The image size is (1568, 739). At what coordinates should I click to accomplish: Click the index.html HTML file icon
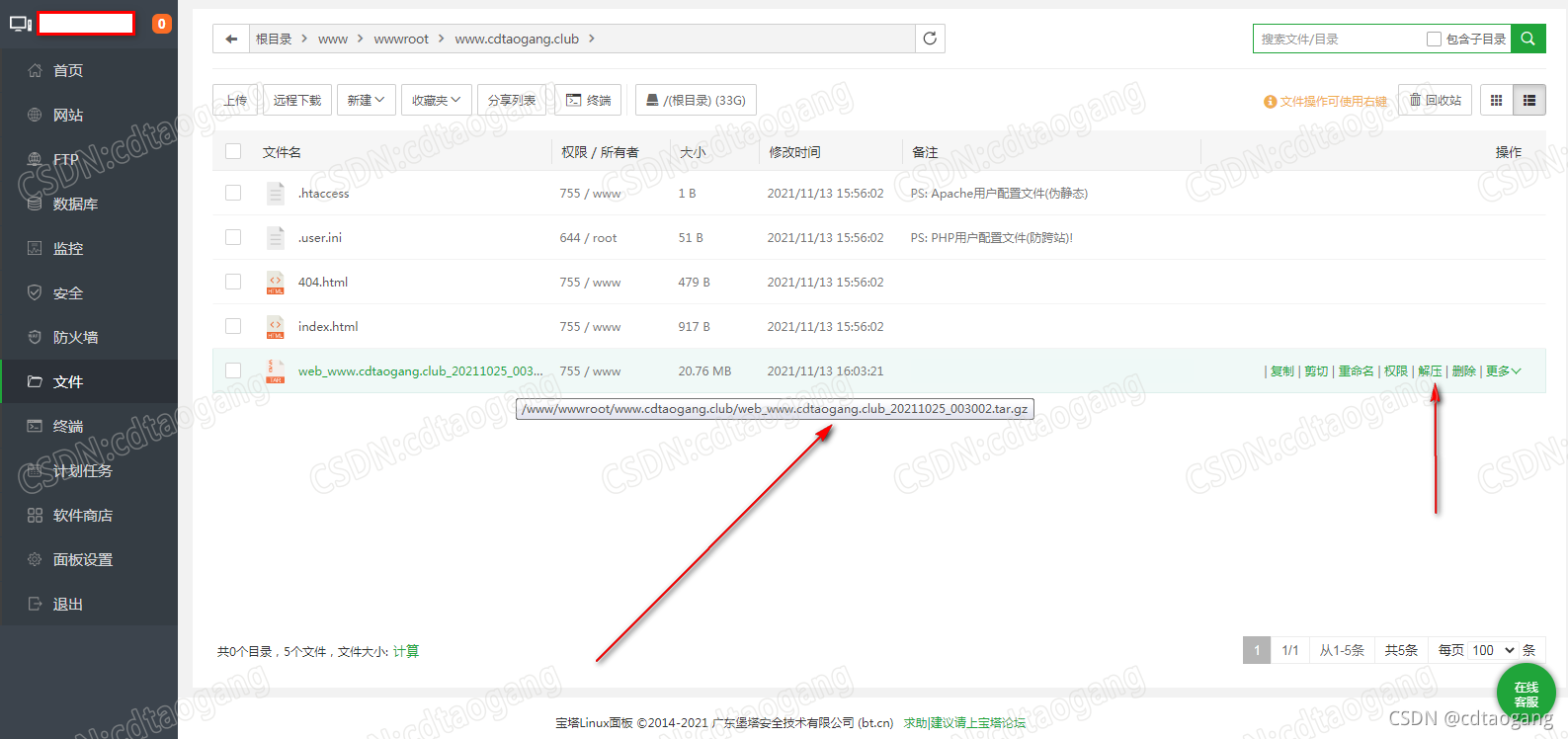pos(276,327)
